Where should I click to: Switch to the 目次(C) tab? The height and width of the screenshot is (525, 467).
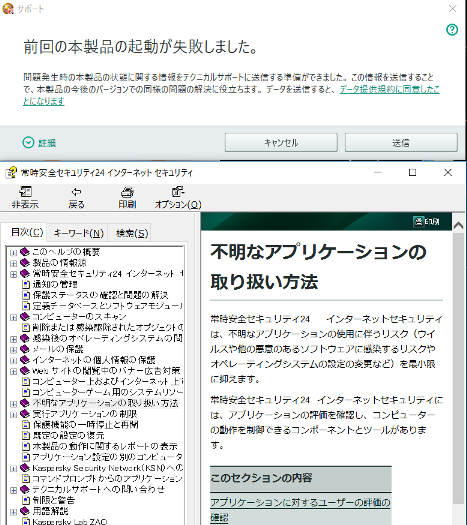point(26,232)
